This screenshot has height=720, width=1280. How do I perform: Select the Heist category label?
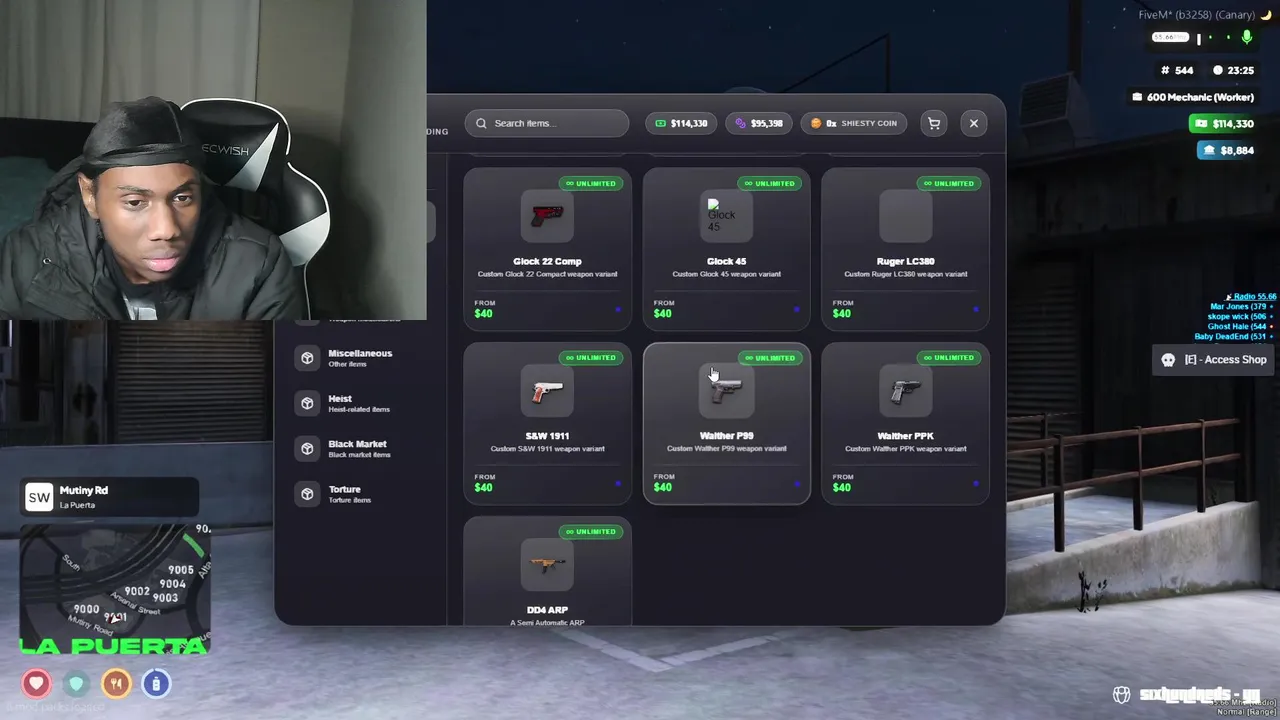pyautogui.click(x=340, y=398)
